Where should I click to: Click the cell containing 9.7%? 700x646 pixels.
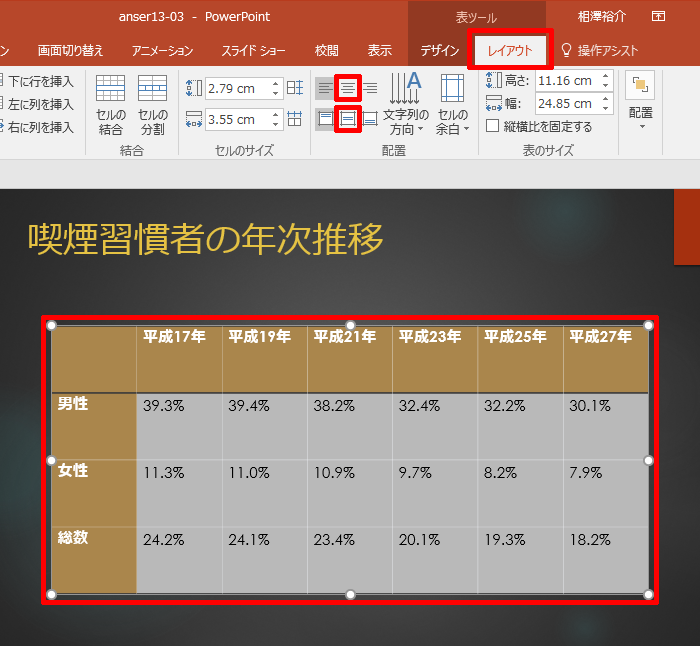(435, 493)
